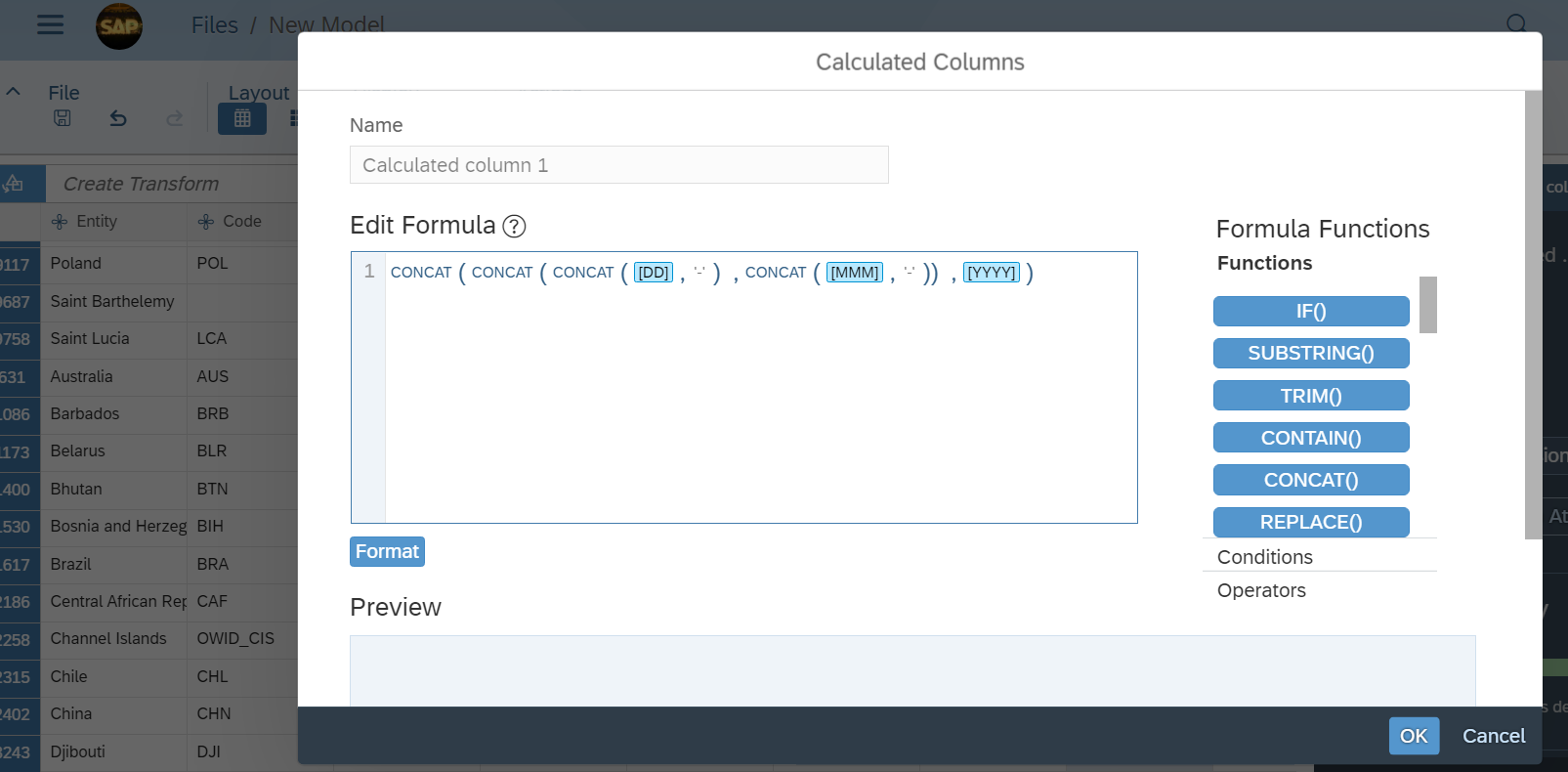Image resolution: width=1568 pixels, height=772 pixels.
Task: Click the Channel Islands cell
Action: point(113,639)
